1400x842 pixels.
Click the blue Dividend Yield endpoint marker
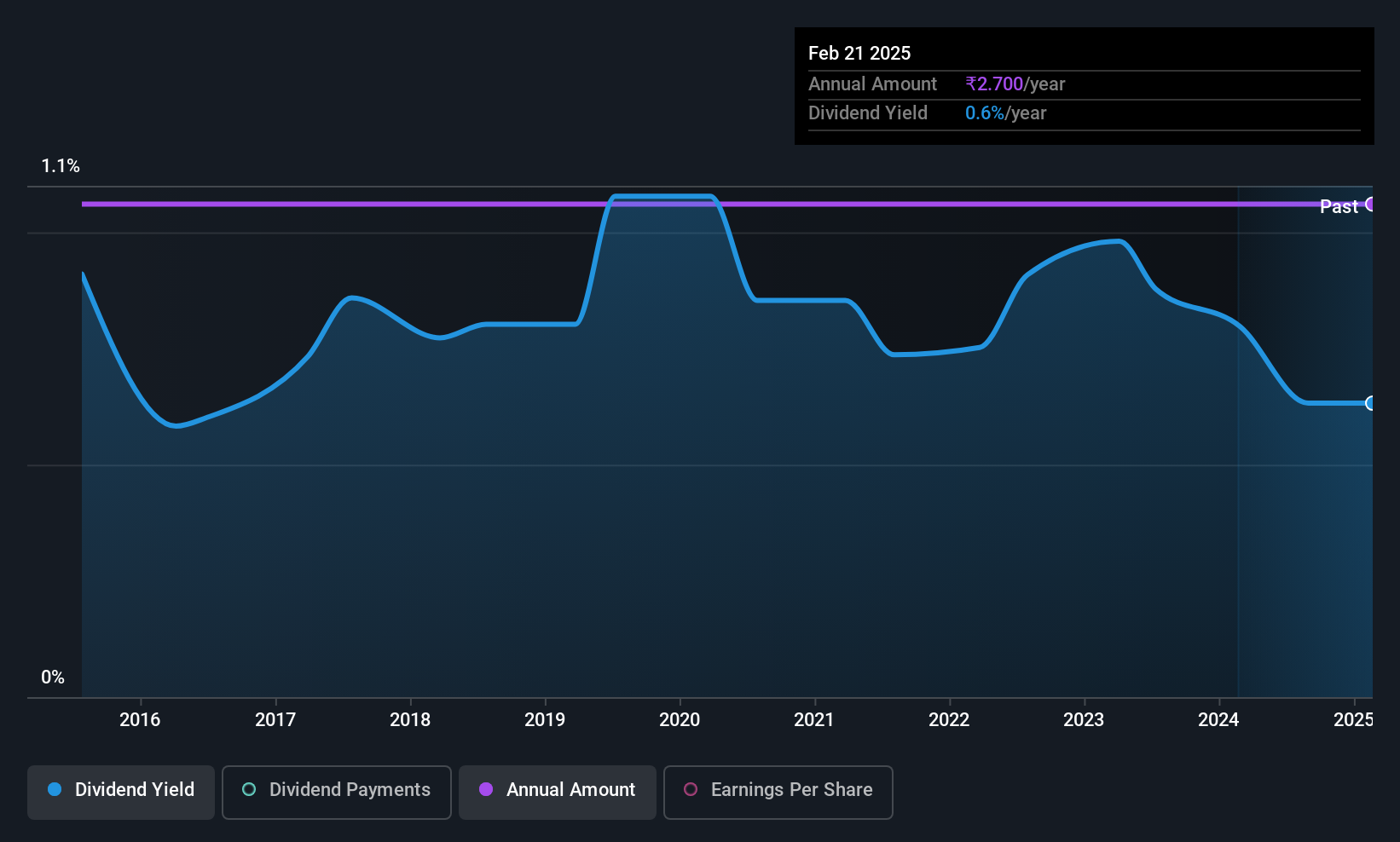click(x=1369, y=403)
